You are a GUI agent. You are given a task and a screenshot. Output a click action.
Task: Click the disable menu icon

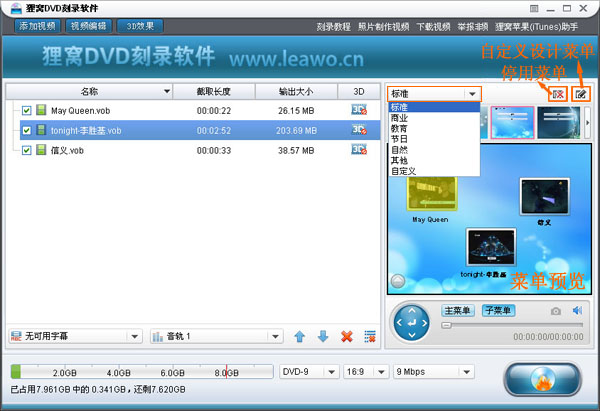click(558, 94)
